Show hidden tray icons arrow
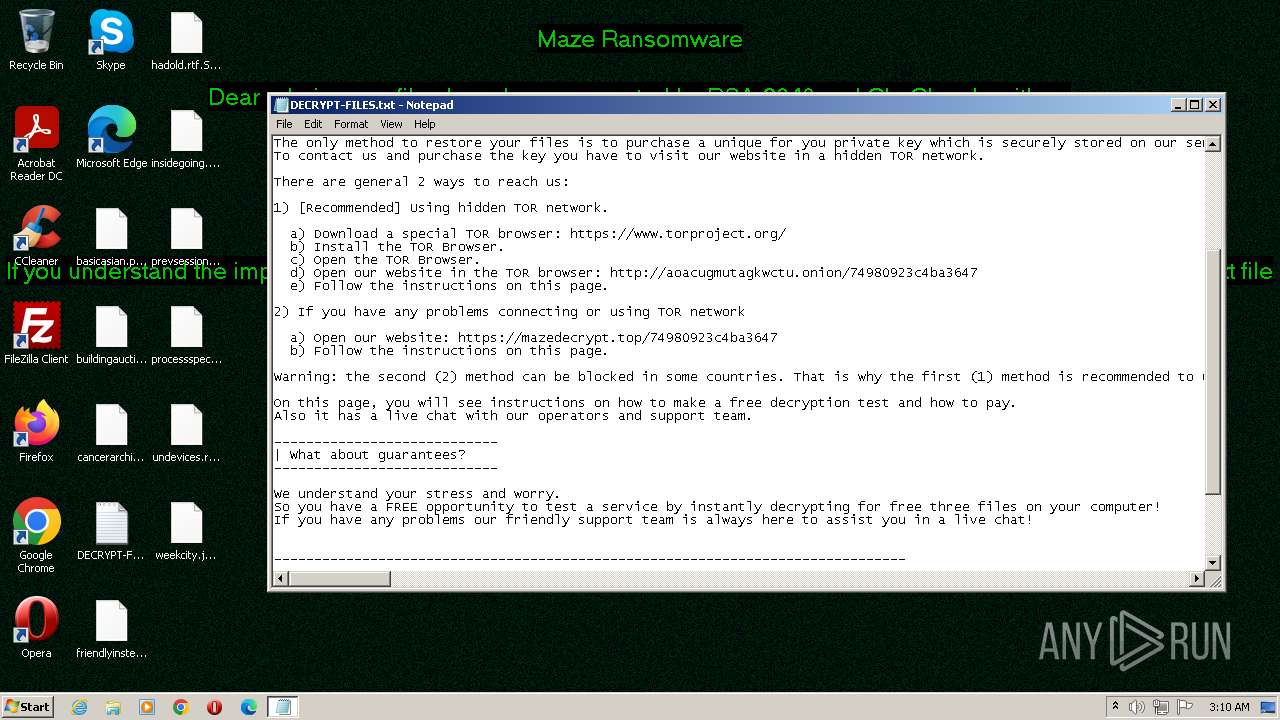Image resolution: width=1280 pixels, height=720 pixels. click(1116, 707)
